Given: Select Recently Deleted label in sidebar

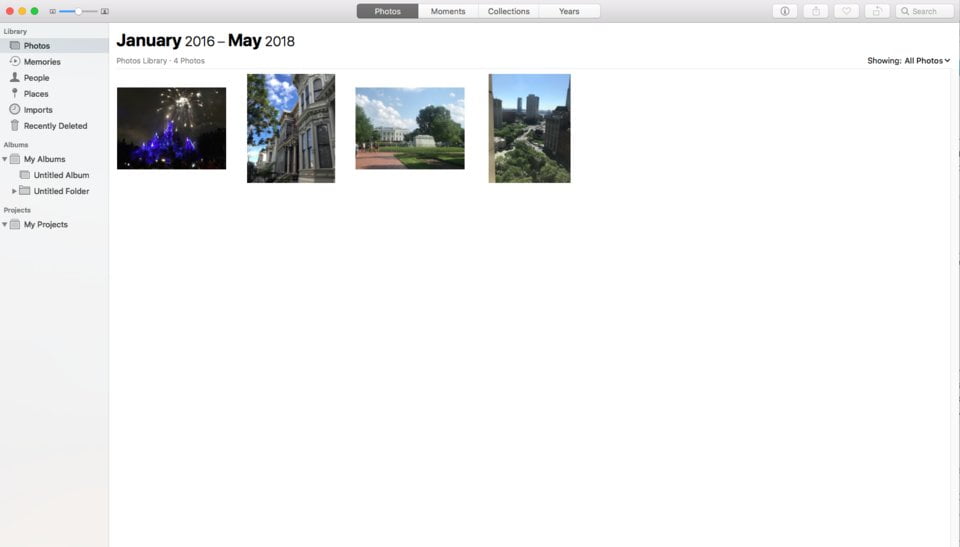Looking at the screenshot, I should [x=56, y=126].
